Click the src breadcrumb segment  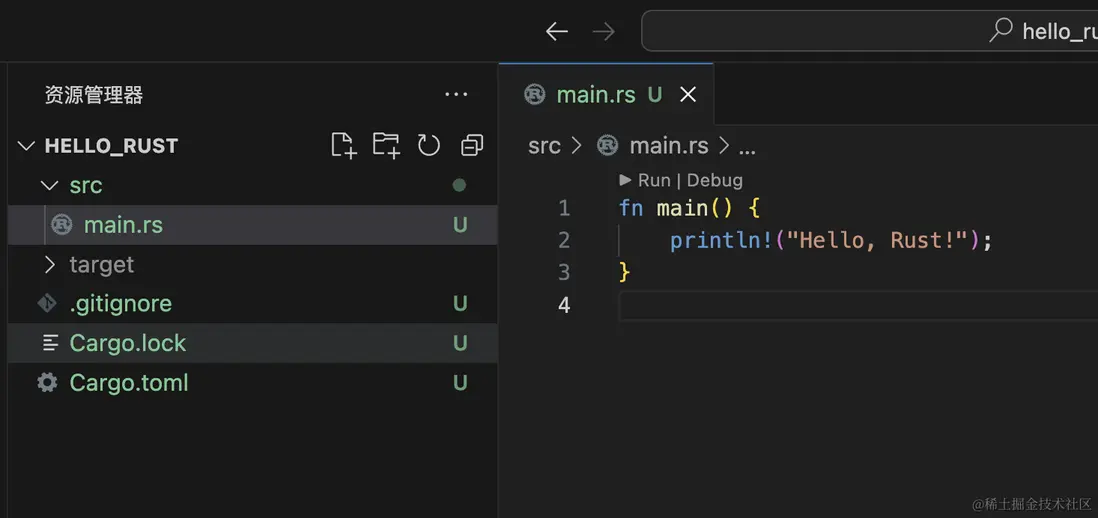[544, 146]
